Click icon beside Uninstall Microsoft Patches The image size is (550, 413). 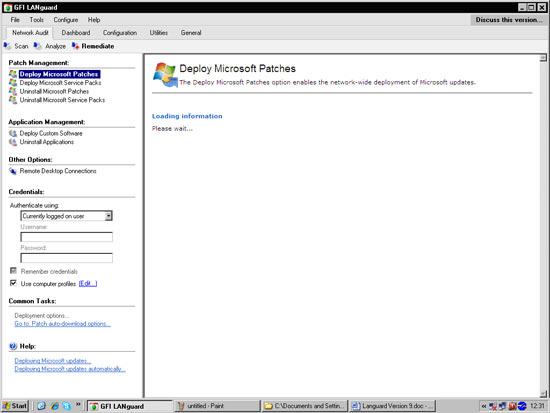[x=13, y=91]
